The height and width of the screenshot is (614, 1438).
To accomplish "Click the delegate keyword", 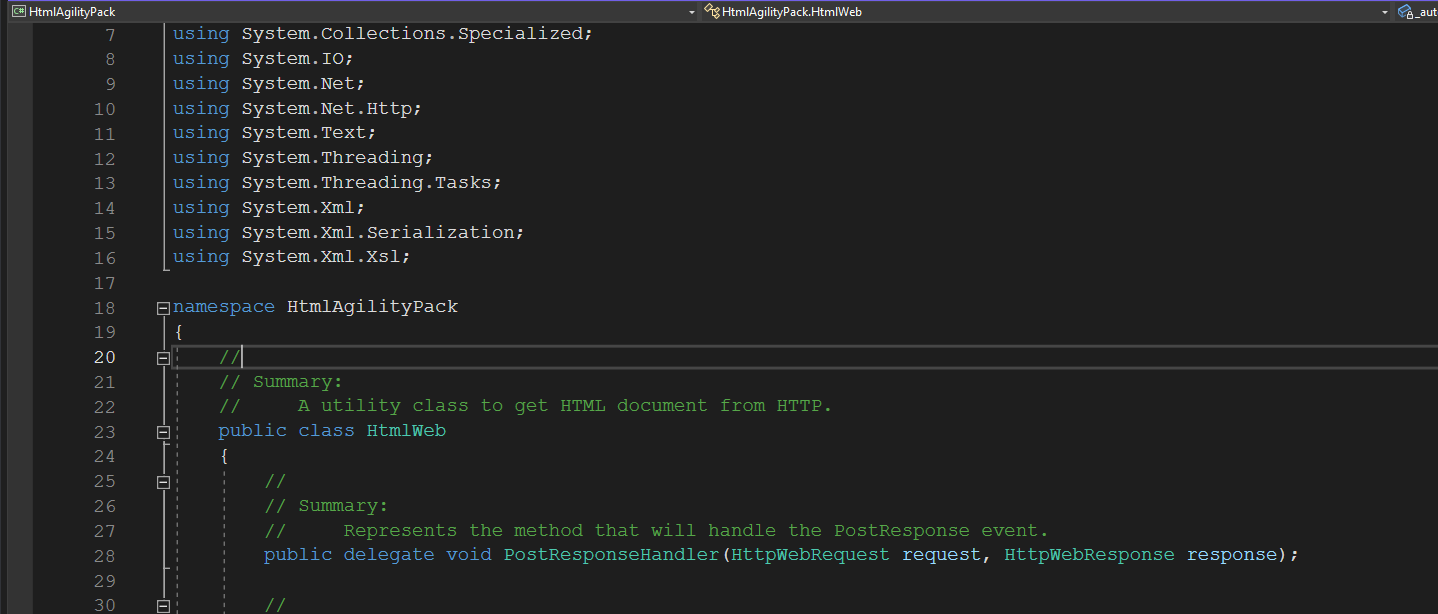I will [389, 555].
